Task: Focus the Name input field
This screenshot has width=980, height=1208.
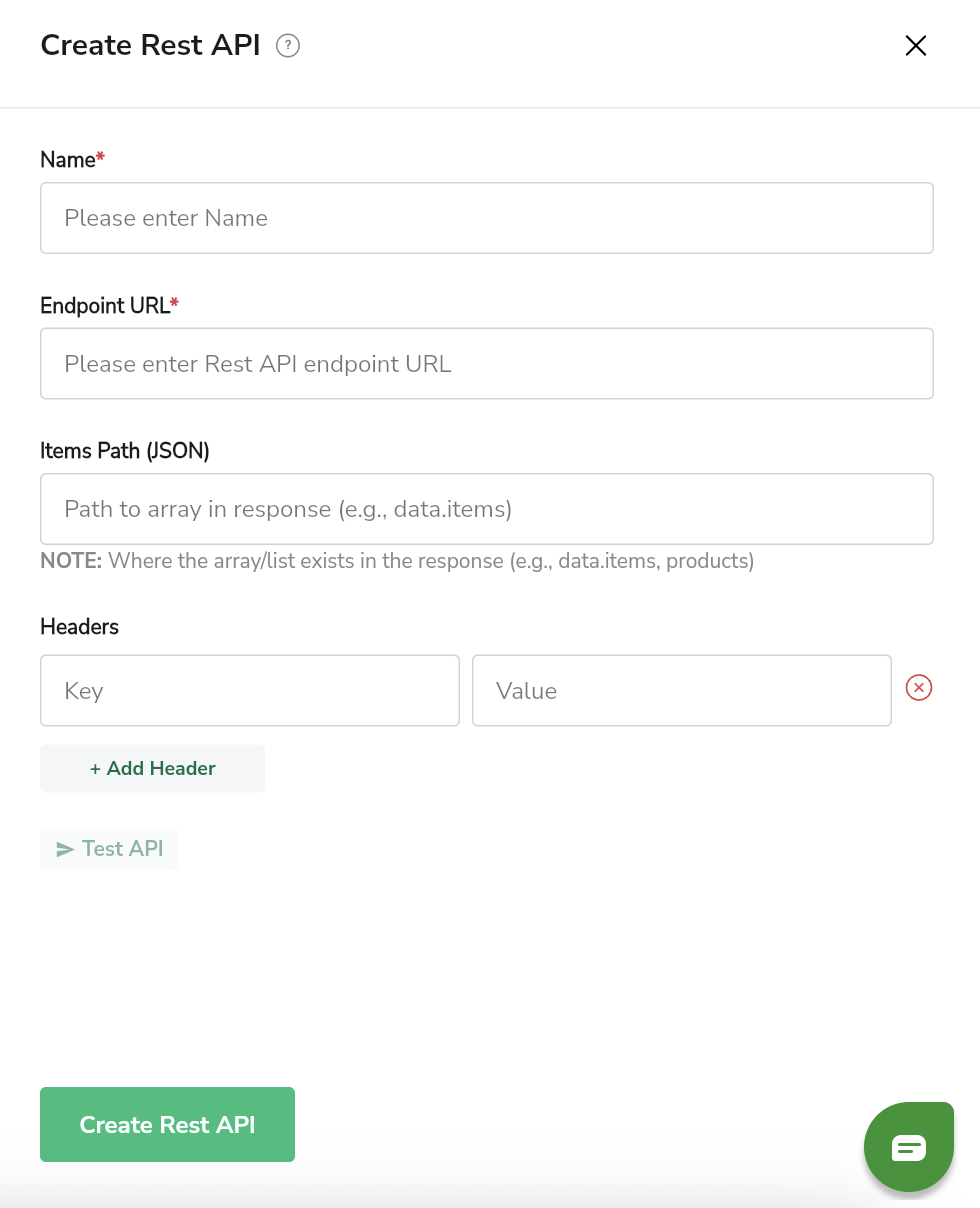Action: (x=486, y=218)
